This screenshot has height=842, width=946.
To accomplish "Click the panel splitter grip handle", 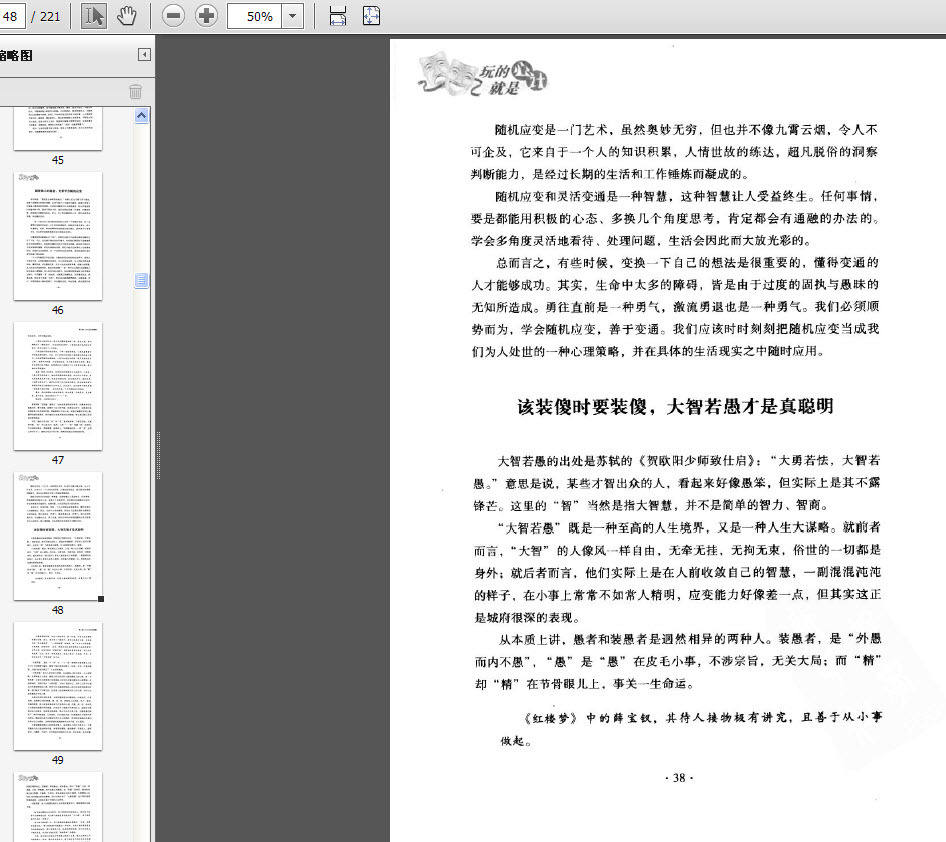I will pos(158,455).
